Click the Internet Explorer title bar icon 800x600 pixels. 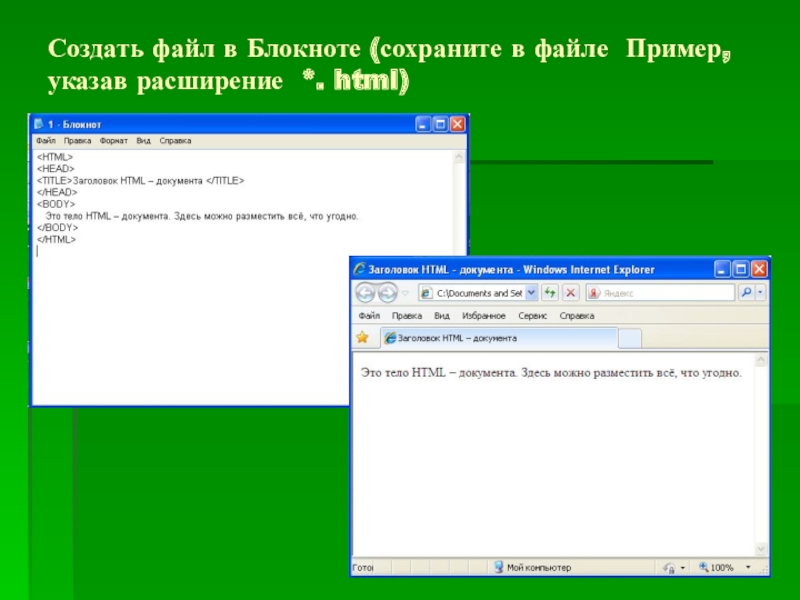(360, 269)
